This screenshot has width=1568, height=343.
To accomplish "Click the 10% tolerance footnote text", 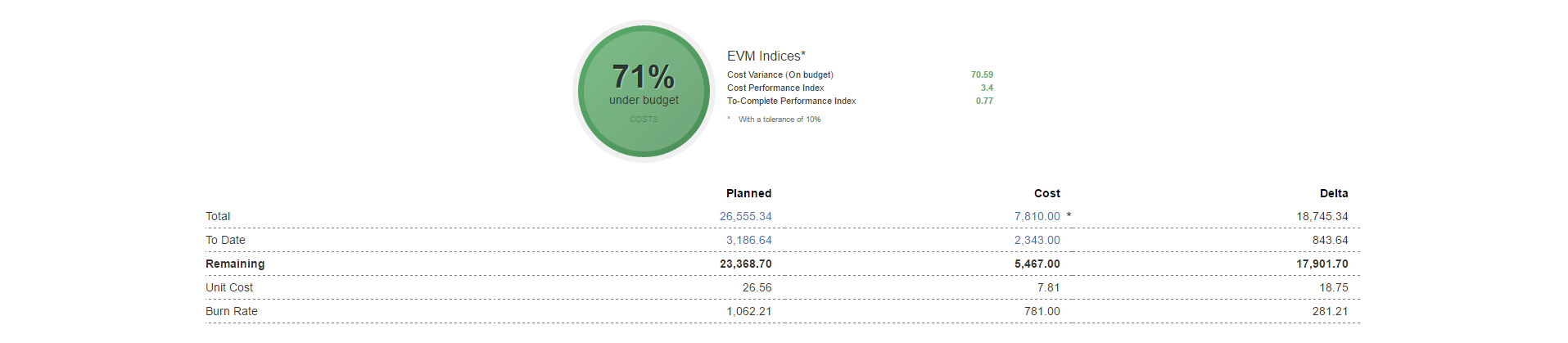I will point(779,120).
